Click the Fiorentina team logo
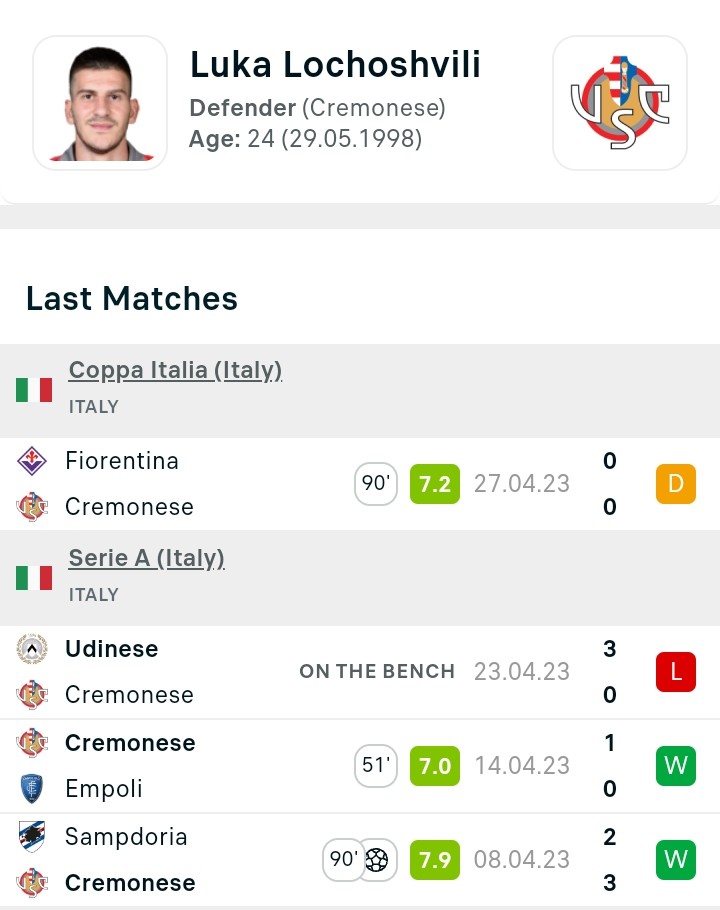This screenshot has height=910, width=720. [x=33, y=461]
